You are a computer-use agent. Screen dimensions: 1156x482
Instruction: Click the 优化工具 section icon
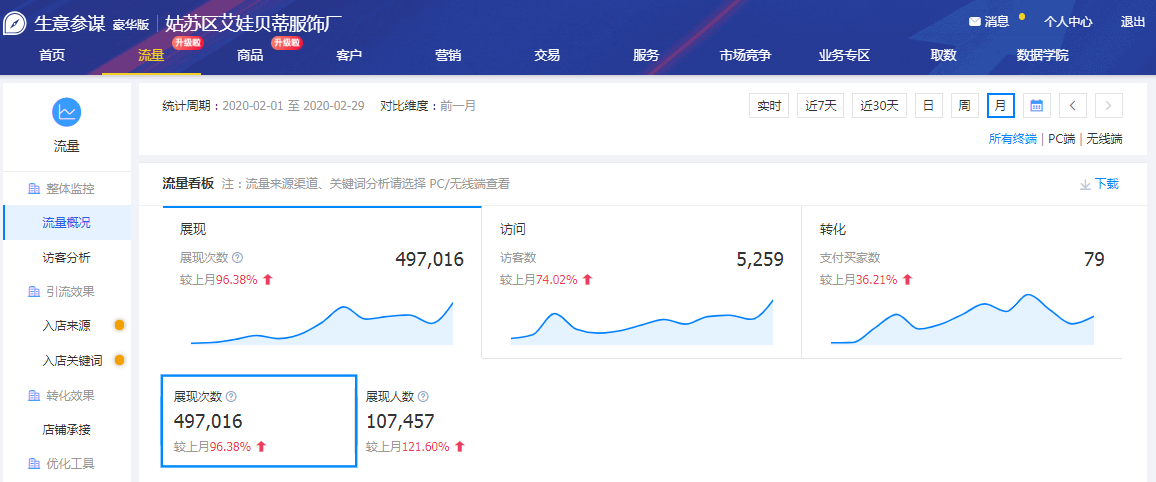(33, 464)
